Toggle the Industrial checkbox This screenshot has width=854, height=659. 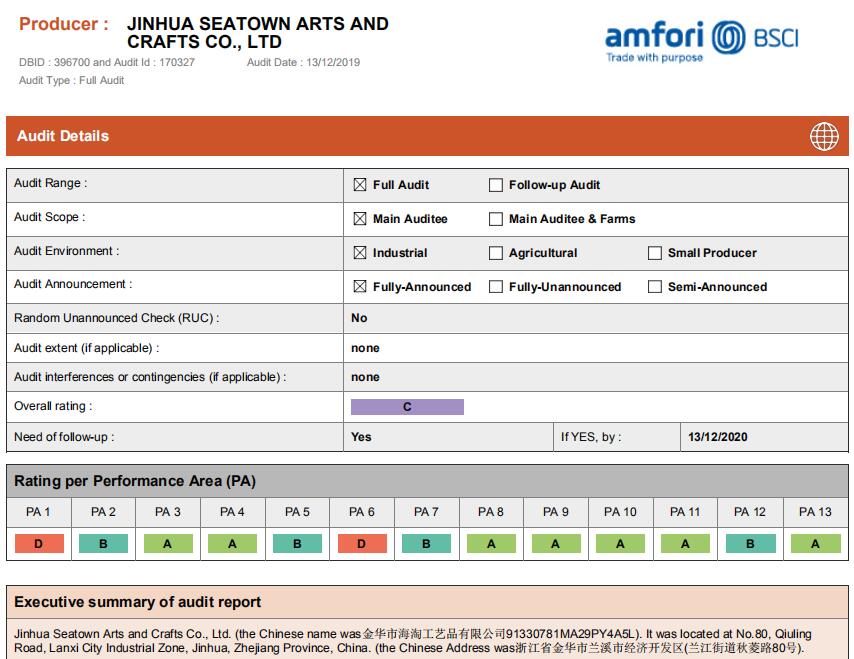[x=359, y=253]
